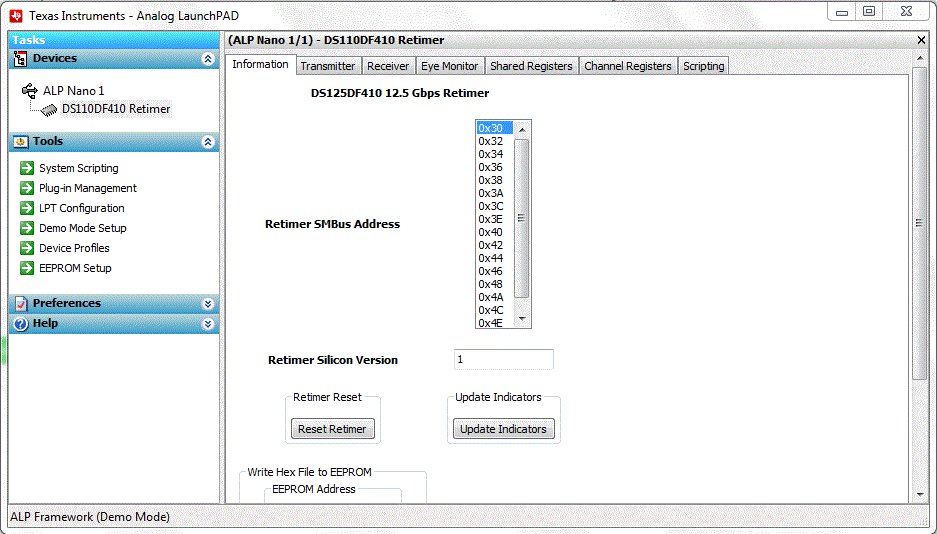
Task: Open the Eye Monitor tab
Action: tap(449, 66)
